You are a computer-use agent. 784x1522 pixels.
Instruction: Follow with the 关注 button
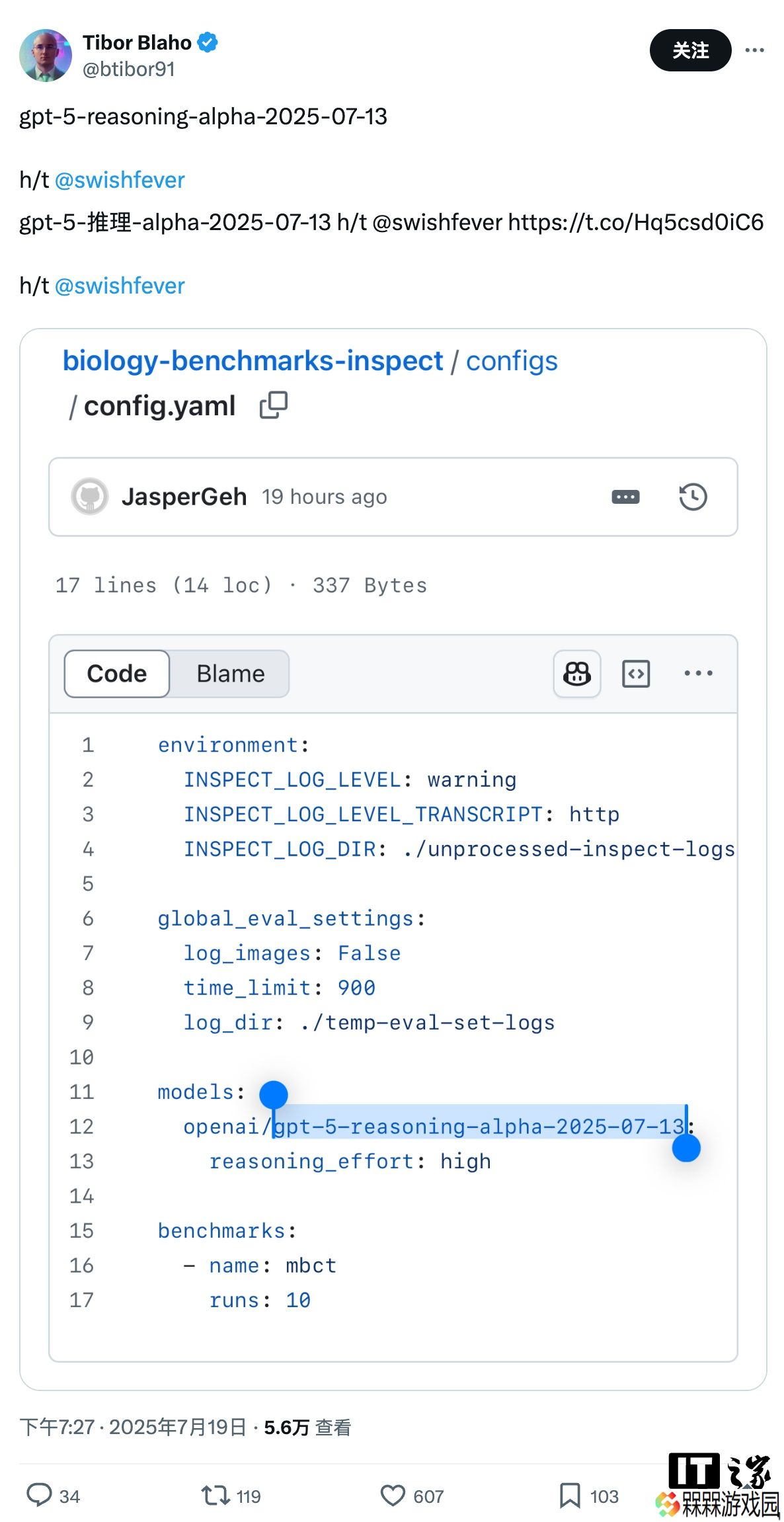[690, 50]
